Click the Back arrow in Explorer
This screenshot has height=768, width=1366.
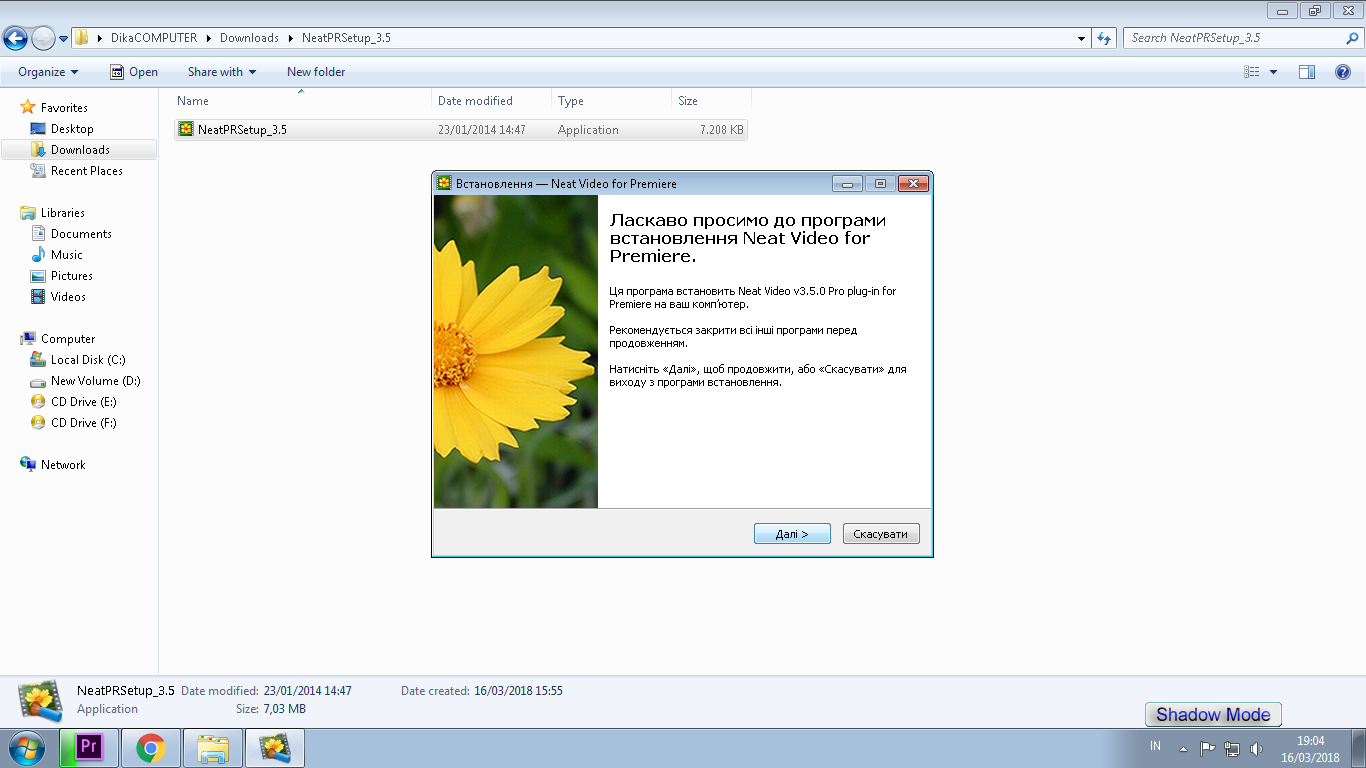tap(16, 38)
